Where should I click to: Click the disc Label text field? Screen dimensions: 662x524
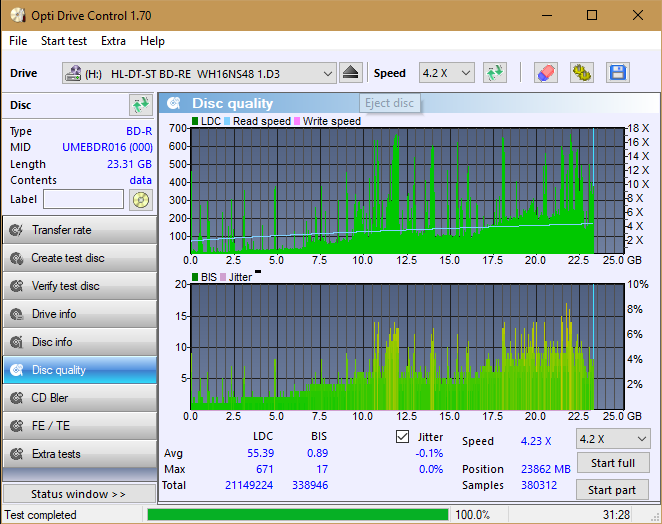(x=84, y=199)
